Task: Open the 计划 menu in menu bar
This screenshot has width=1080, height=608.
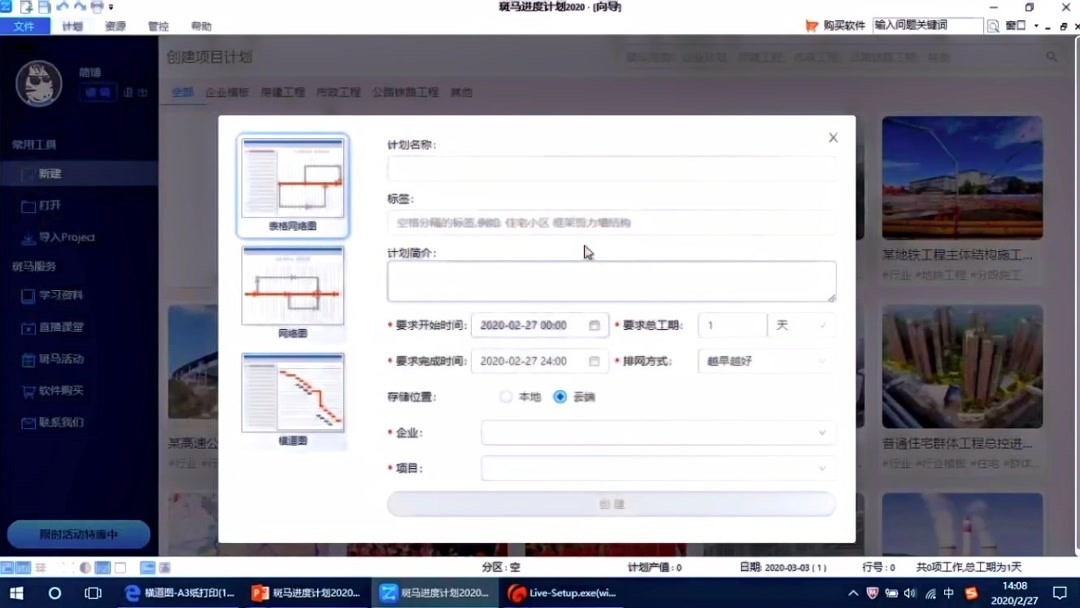Action: 70,26
